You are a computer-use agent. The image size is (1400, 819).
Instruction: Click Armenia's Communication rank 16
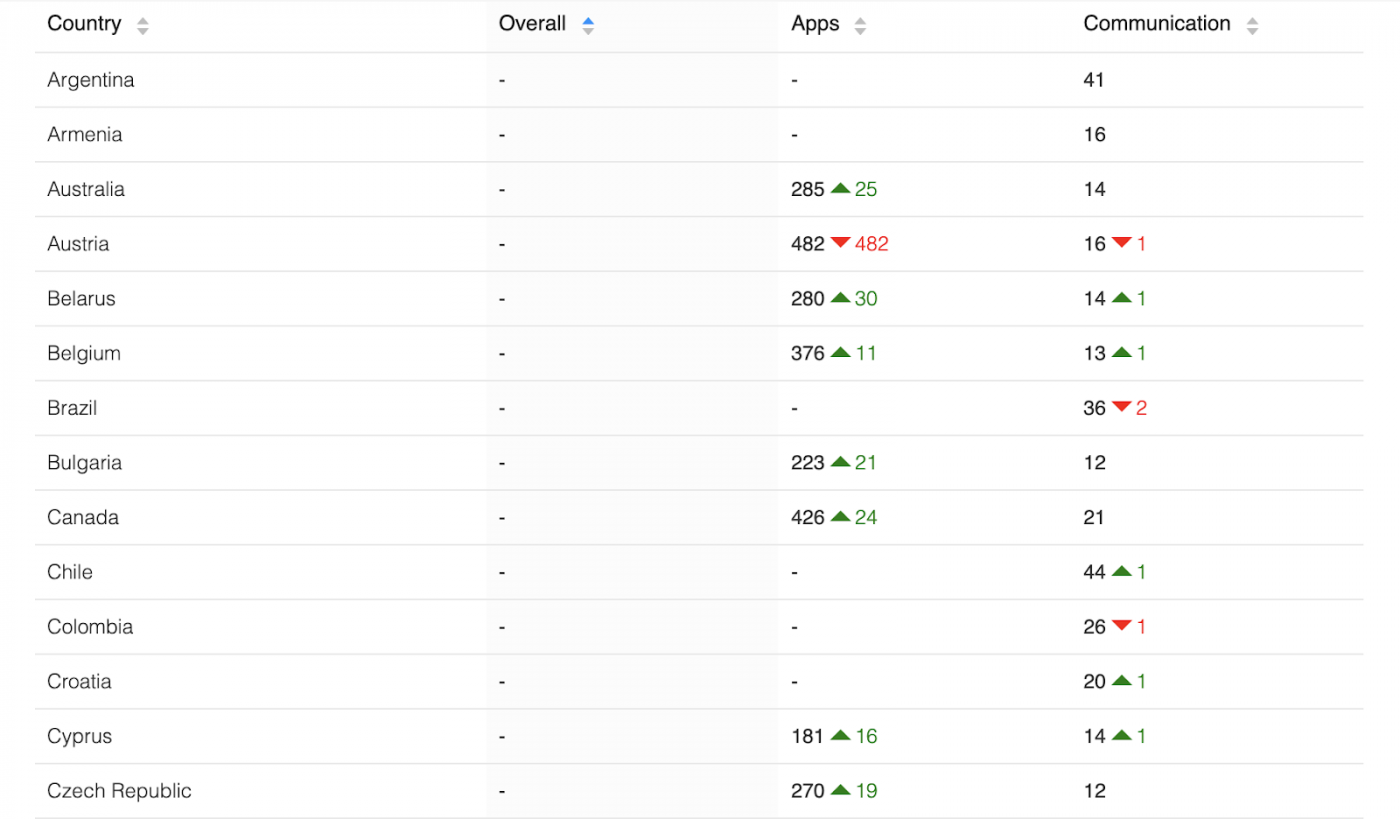1094,134
